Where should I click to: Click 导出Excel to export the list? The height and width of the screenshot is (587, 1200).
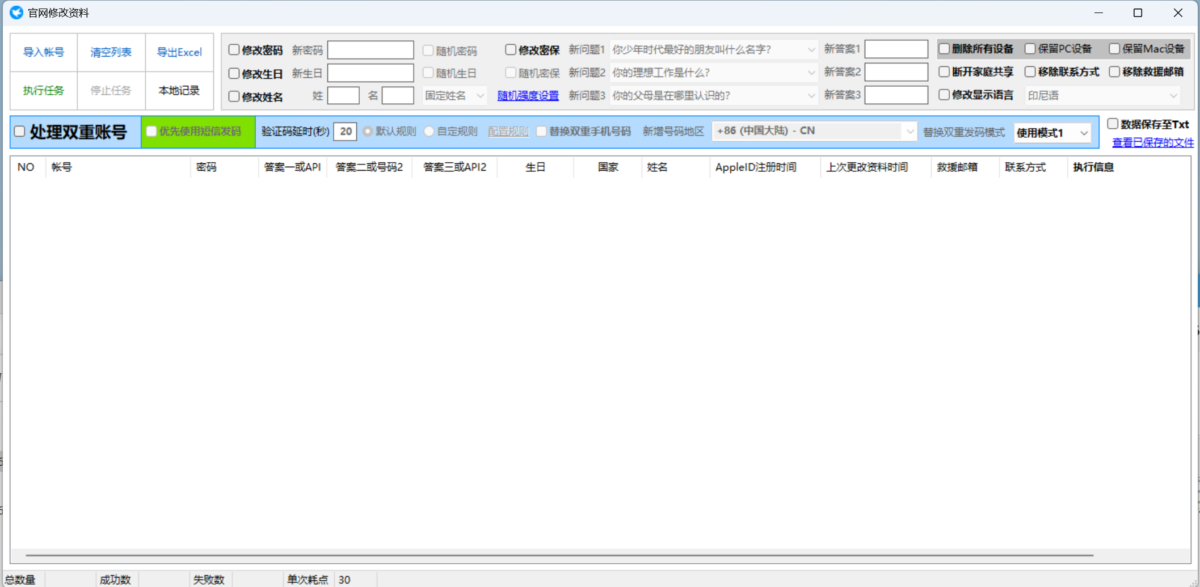179,52
